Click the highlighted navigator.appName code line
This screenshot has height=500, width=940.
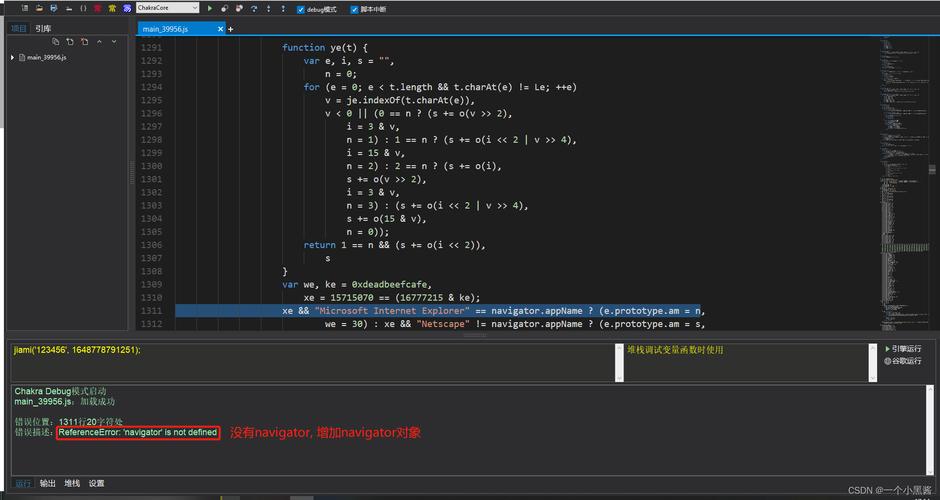pos(438,311)
